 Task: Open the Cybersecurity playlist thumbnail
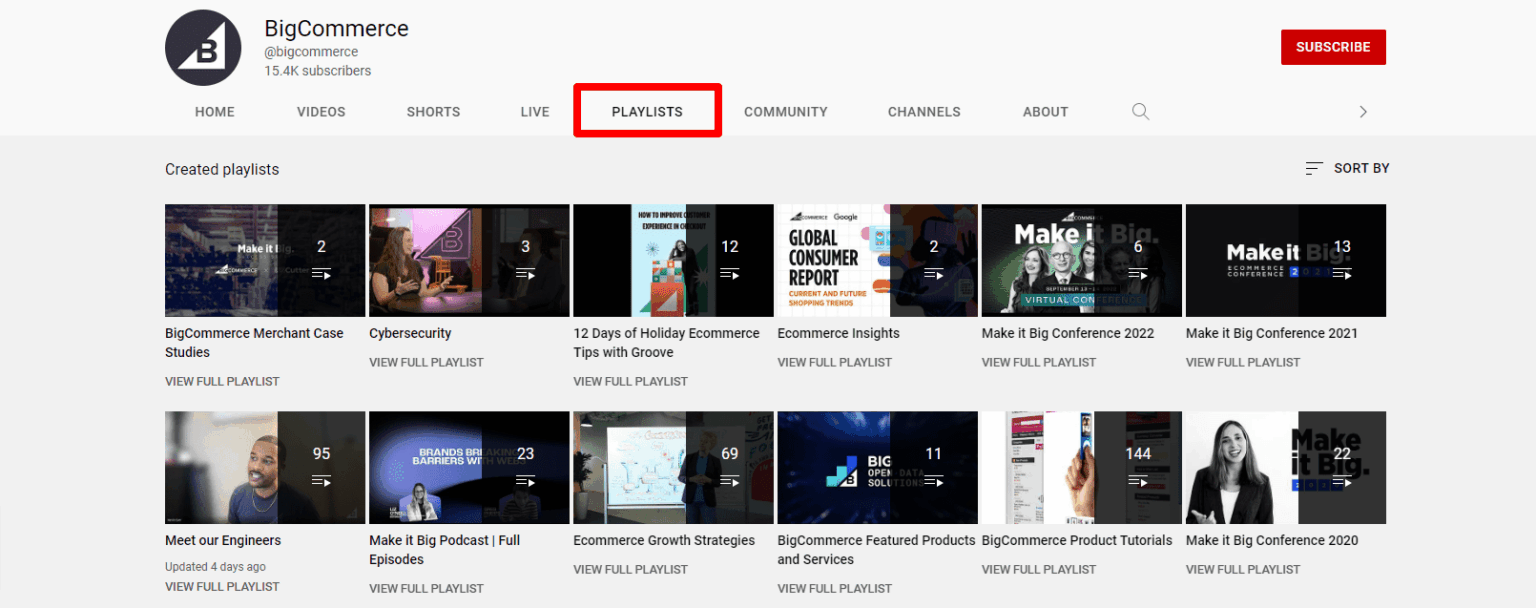point(469,260)
